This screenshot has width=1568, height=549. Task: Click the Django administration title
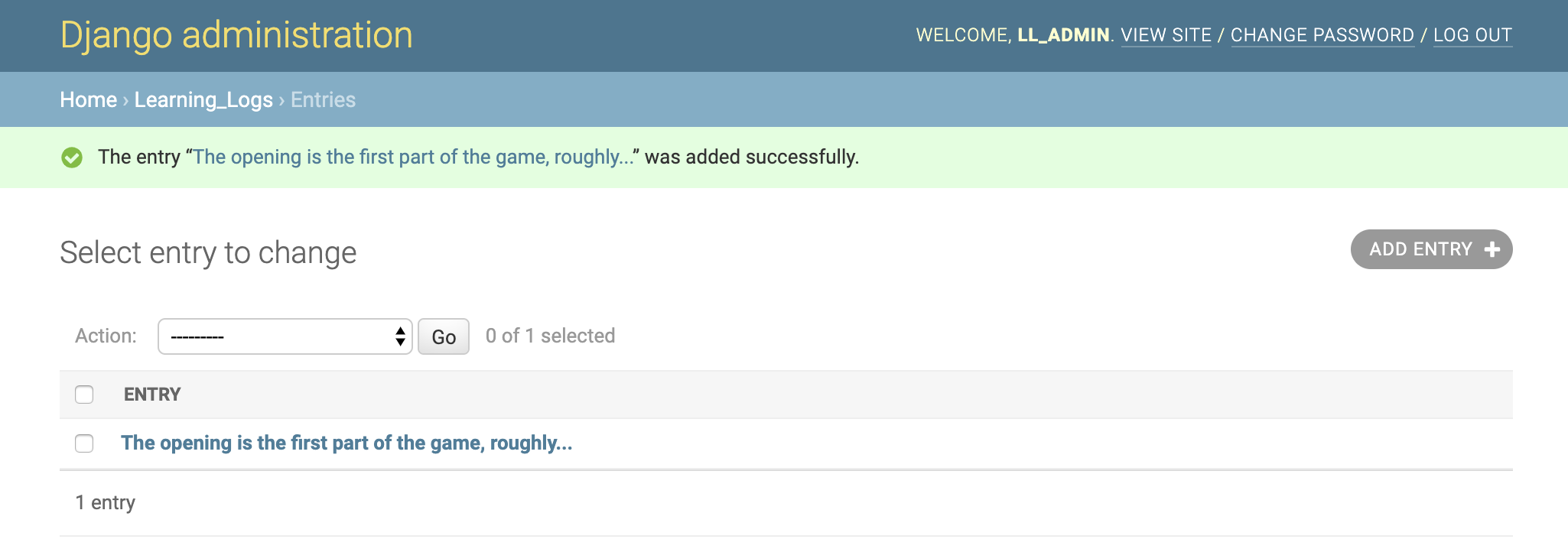tap(236, 35)
